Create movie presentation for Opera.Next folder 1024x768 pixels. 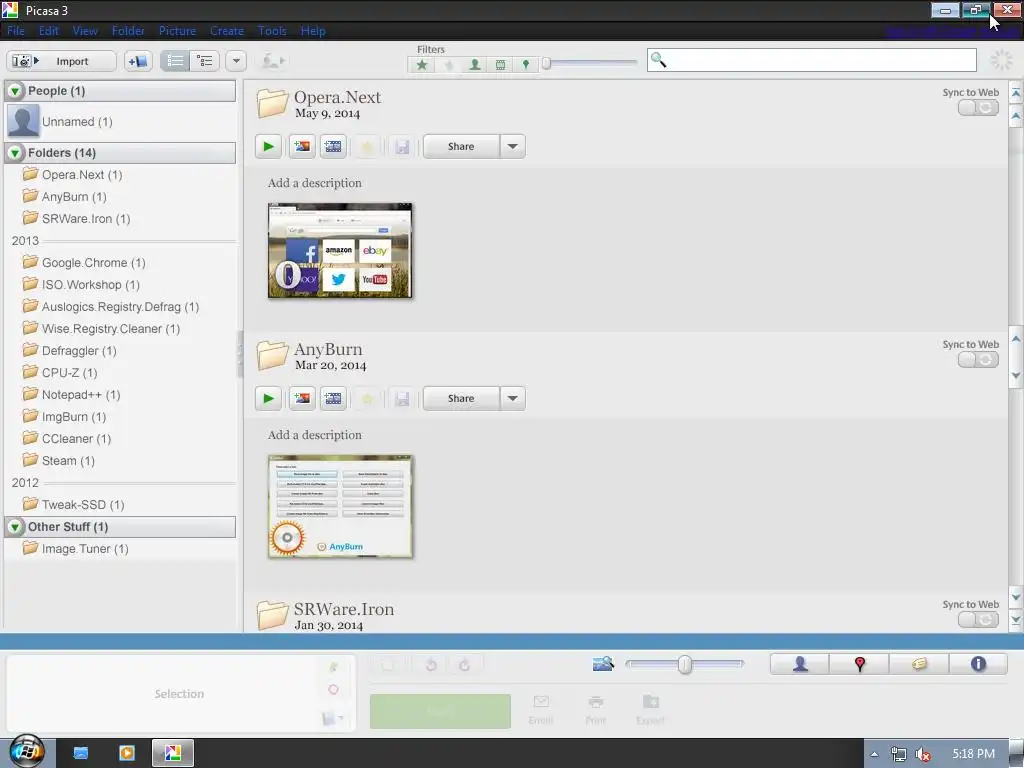(x=333, y=146)
